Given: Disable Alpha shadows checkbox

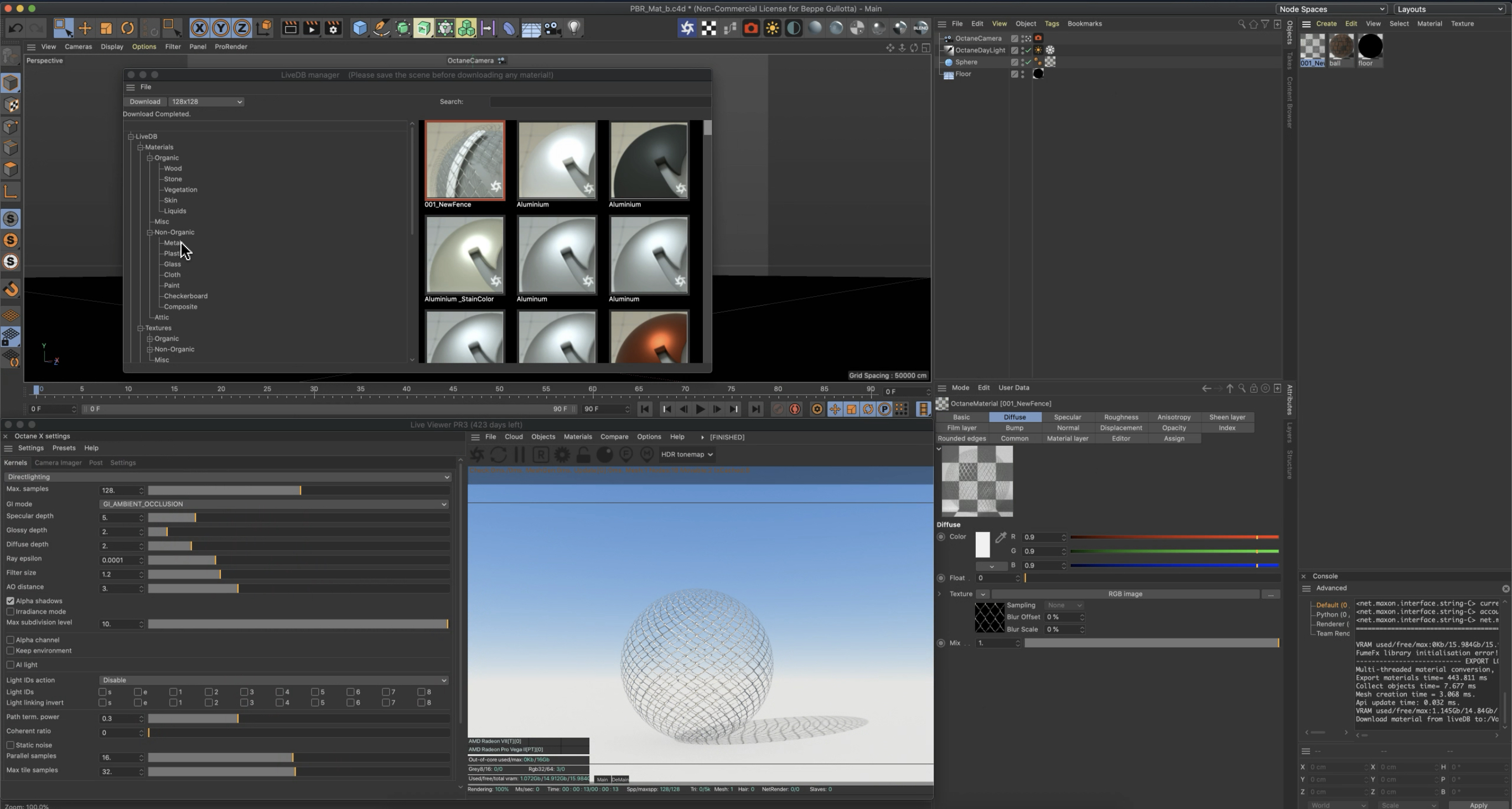Looking at the screenshot, I should tap(11, 601).
